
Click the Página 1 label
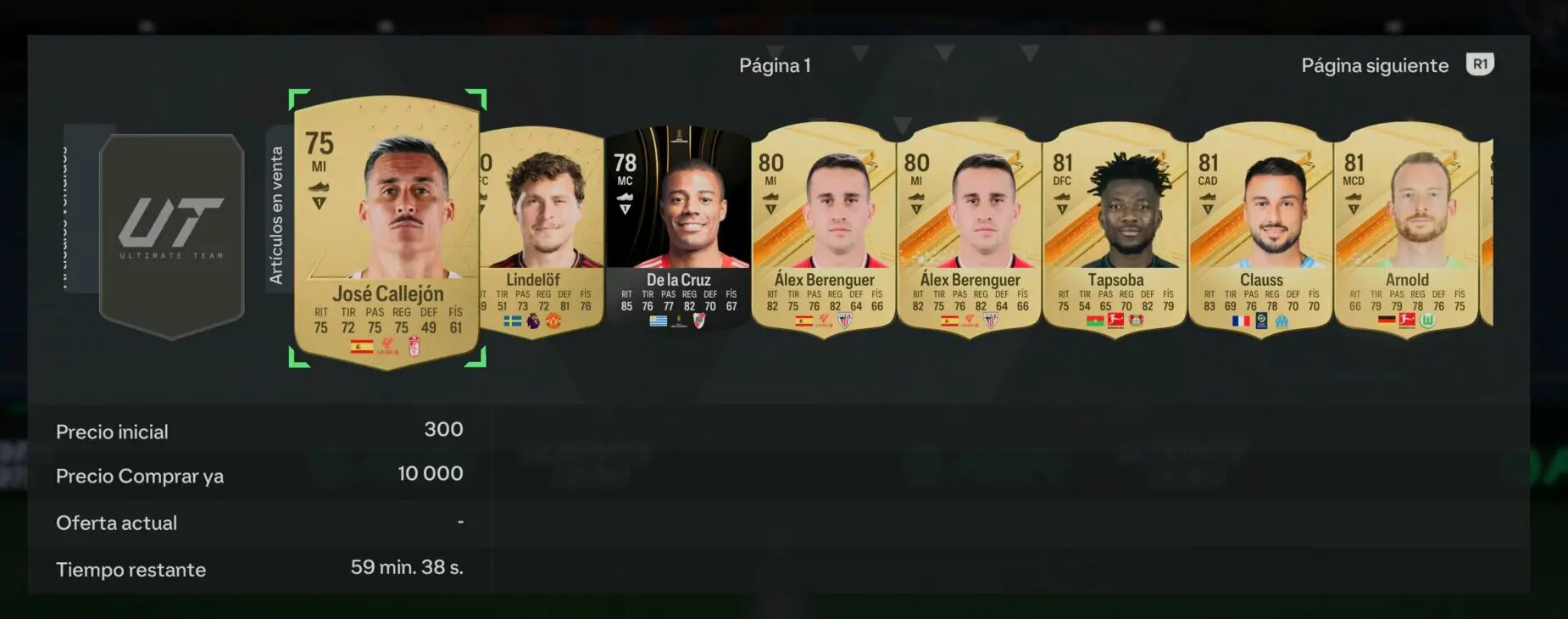775,65
